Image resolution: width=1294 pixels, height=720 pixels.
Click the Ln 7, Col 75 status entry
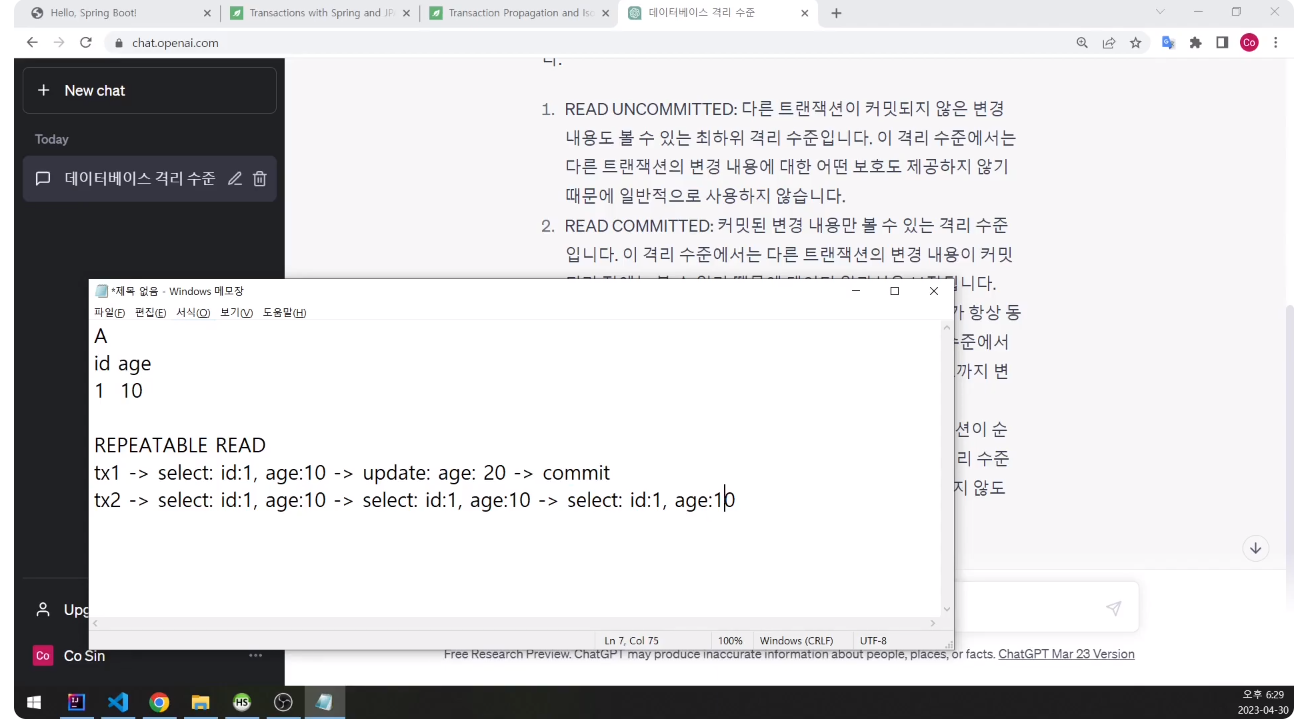[631, 640]
